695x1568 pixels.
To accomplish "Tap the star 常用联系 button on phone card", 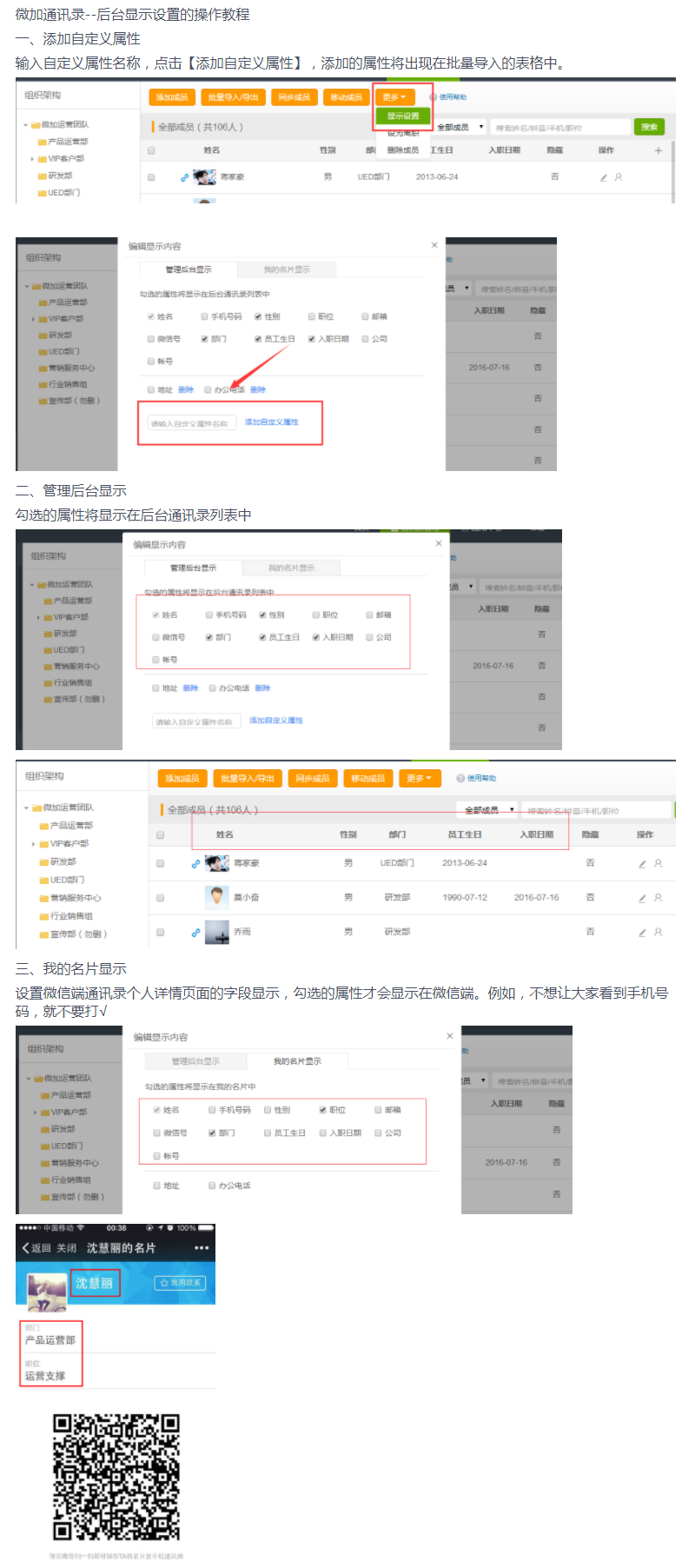I will pyautogui.click(x=180, y=1283).
